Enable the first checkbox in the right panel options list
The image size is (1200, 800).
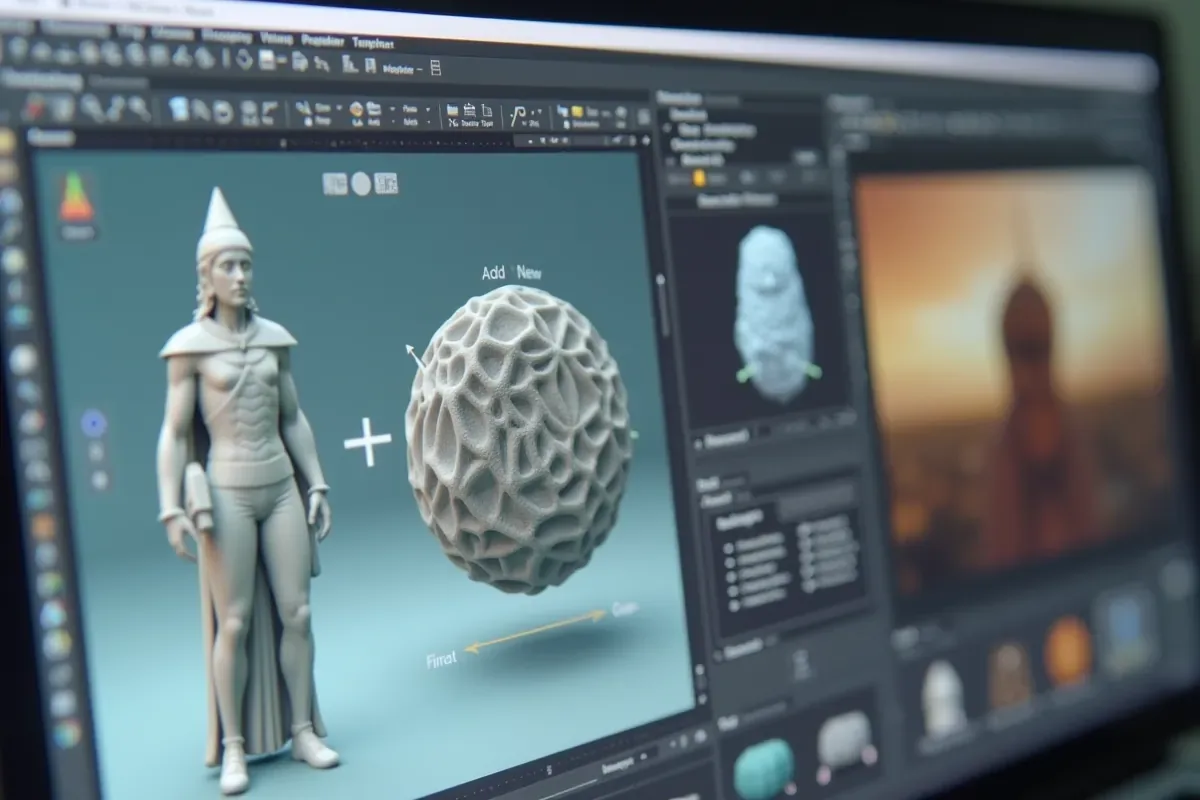click(x=728, y=547)
